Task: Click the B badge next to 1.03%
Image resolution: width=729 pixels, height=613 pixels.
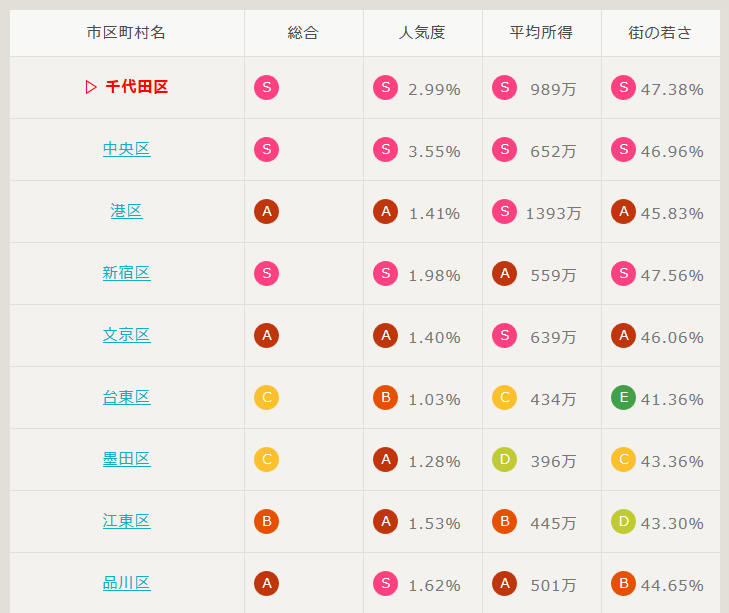Action: (385, 397)
